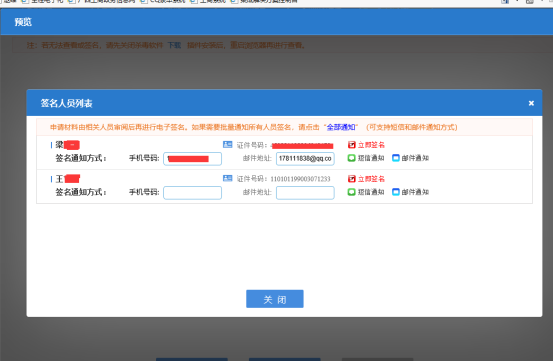The width and height of the screenshot is (554, 361).
Task: Click the green SMS icon in 王 row
Action: (x=351, y=192)
